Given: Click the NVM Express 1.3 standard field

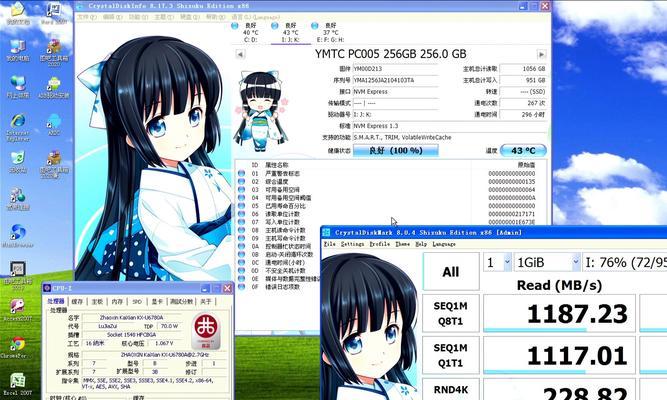Looking at the screenshot, I should 450,126.
